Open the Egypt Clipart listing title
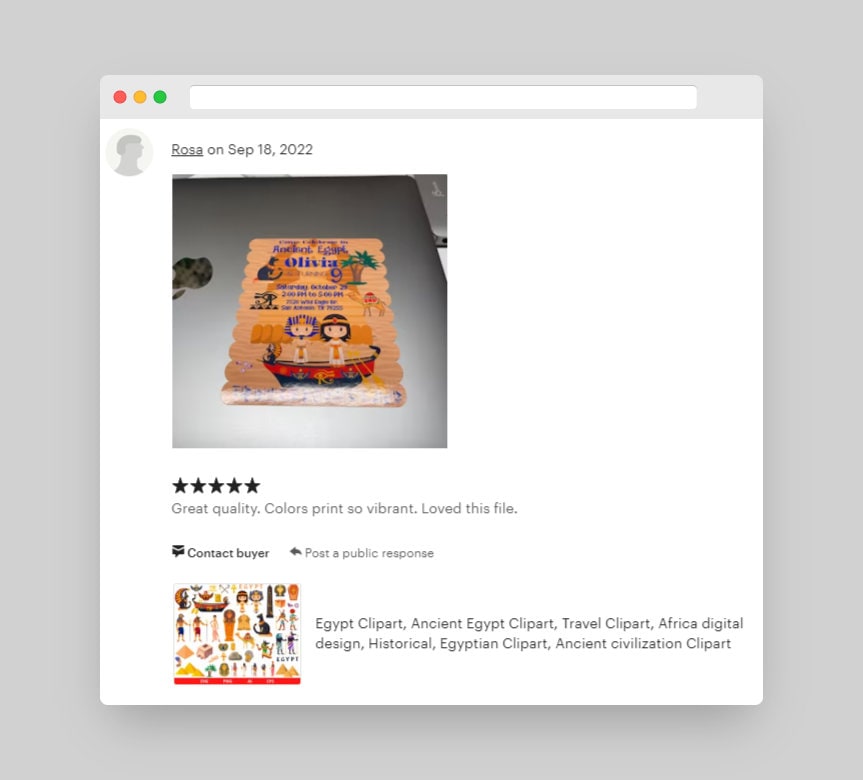863x780 pixels. 529,633
